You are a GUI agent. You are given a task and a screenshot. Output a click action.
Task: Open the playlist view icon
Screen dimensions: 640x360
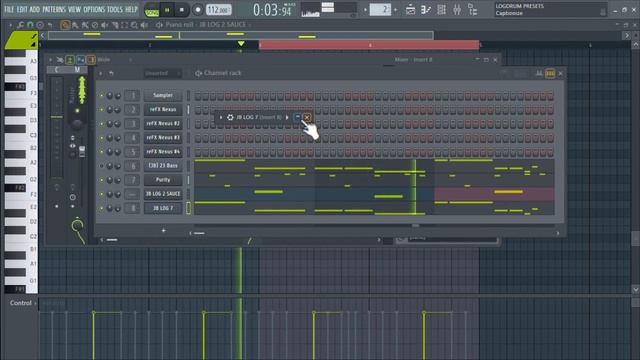click(x=410, y=10)
